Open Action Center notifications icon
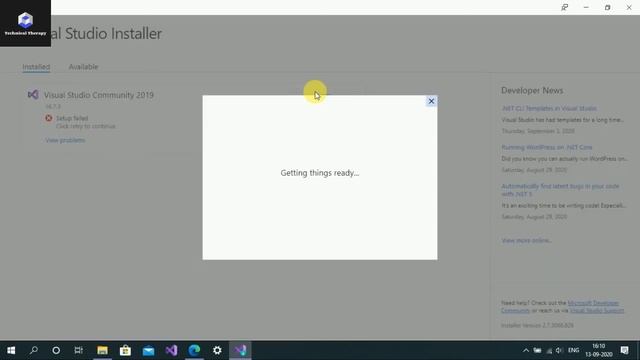640x360 pixels. coord(624,350)
